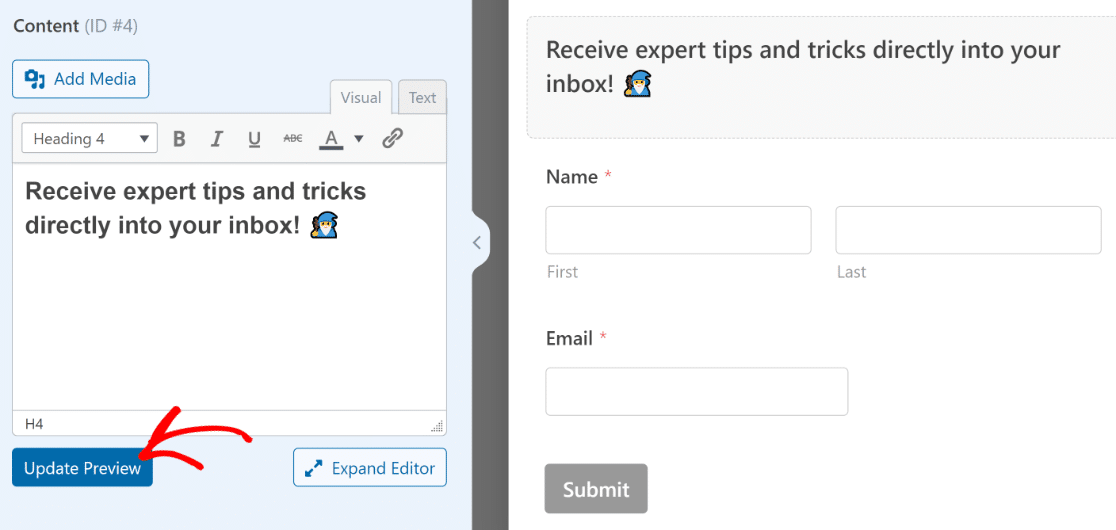Switch to the Text editor tab

tap(422, 98)
